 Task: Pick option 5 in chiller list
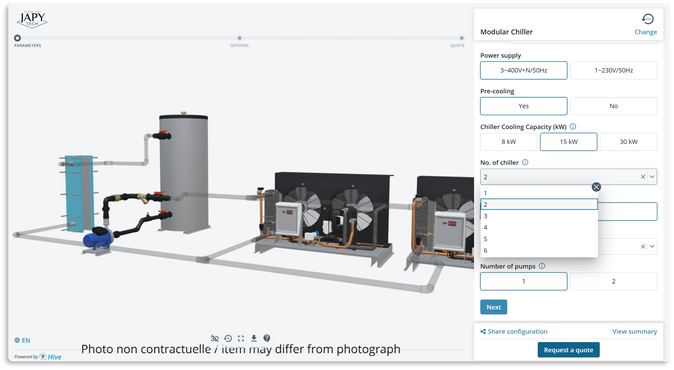[539, 239]
